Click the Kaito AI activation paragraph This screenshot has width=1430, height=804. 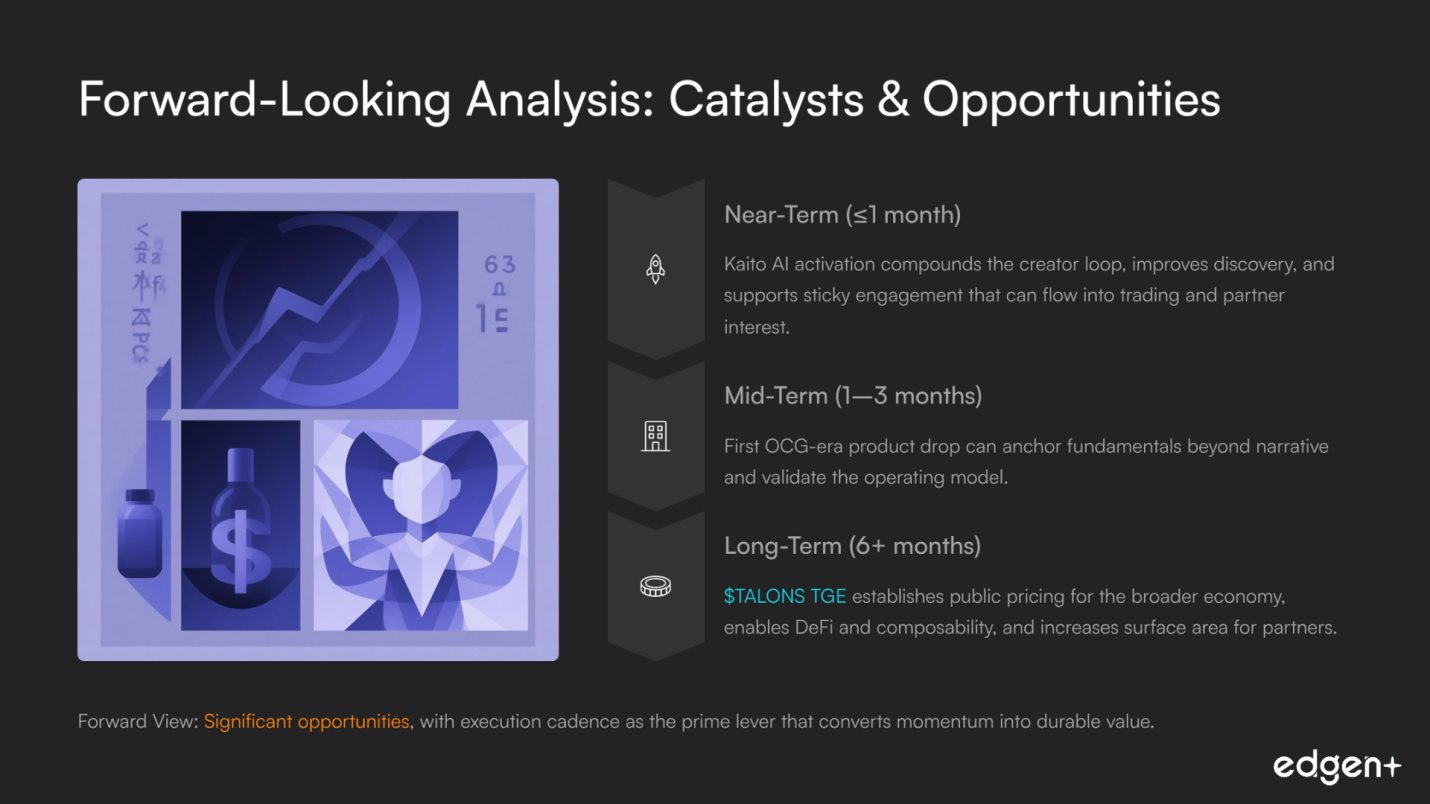point(1028,296)
